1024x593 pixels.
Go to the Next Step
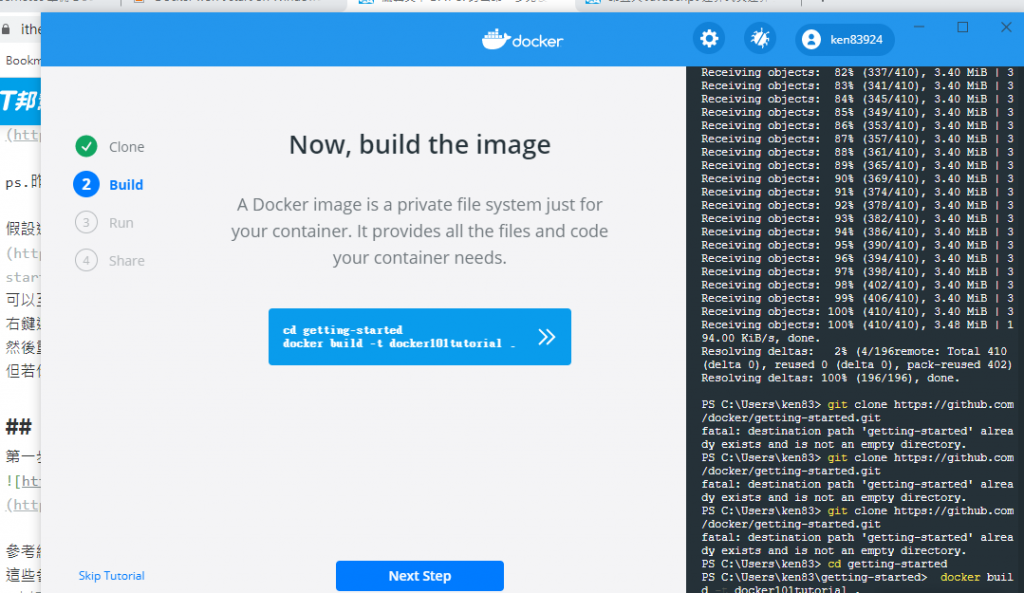pyautogui.click(x=420, y=576)
